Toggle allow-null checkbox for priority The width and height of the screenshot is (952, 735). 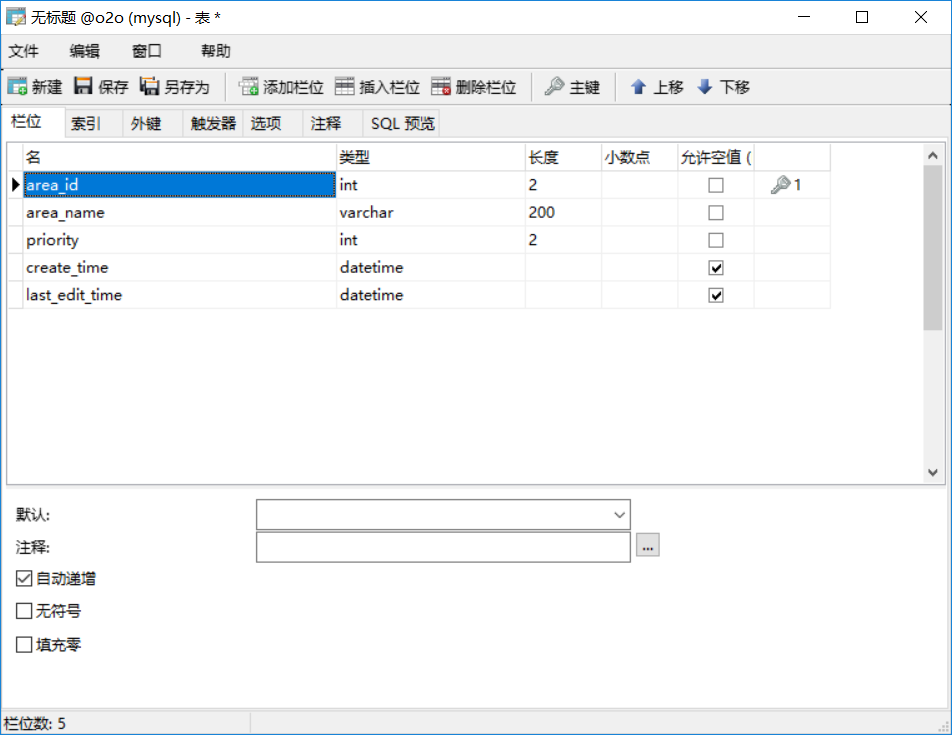716,240
